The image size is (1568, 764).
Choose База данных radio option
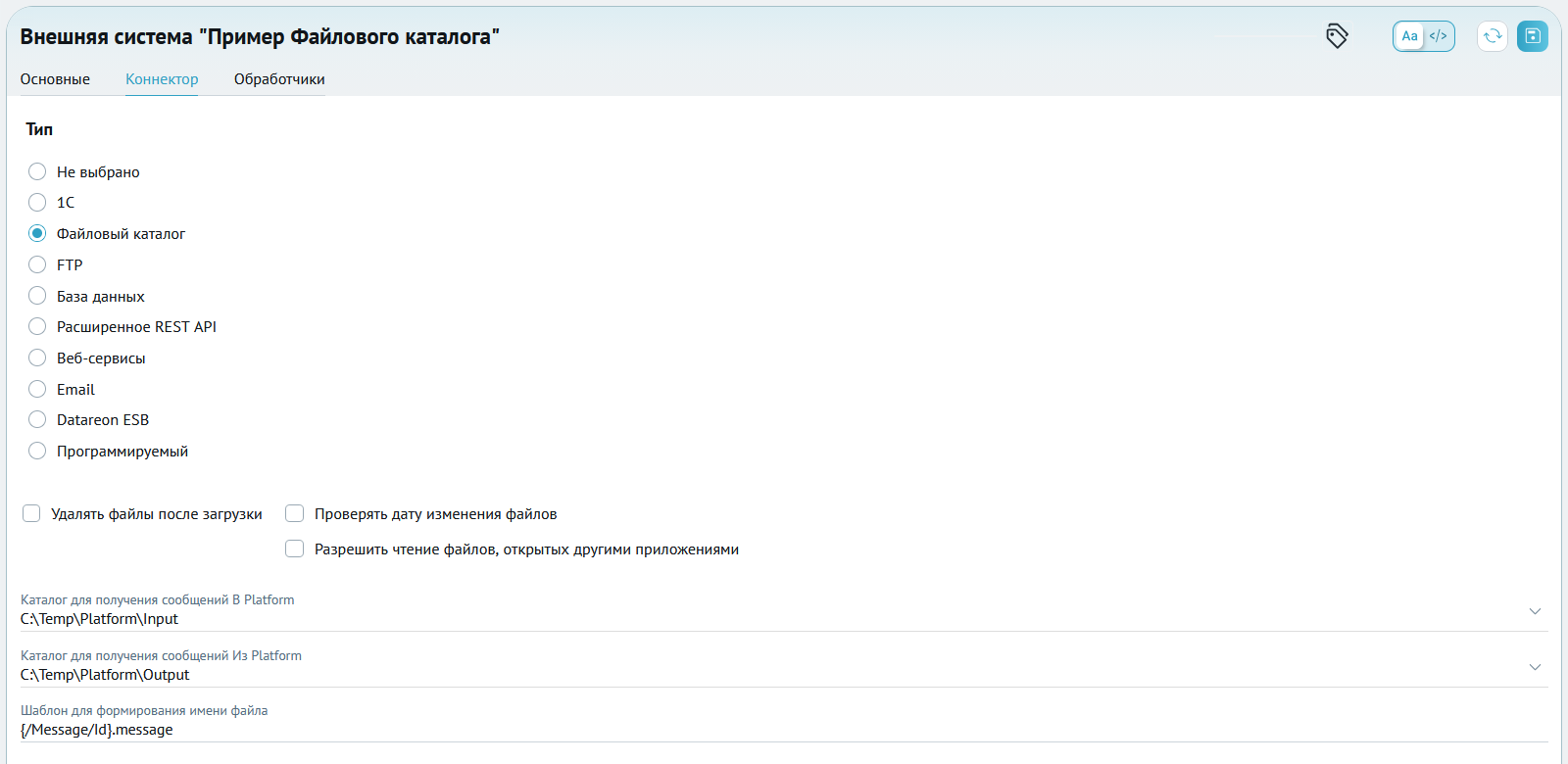click(37, 296)
